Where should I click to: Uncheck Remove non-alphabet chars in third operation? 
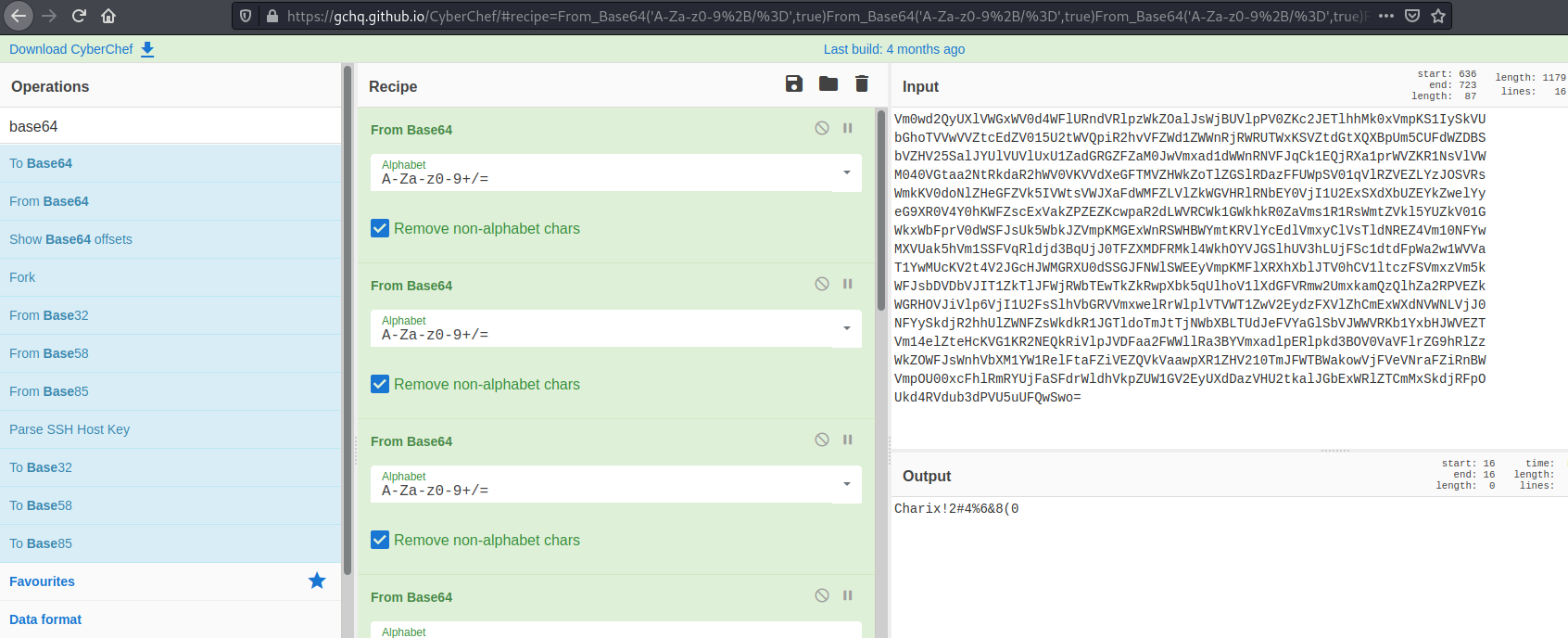click(380, 540)
